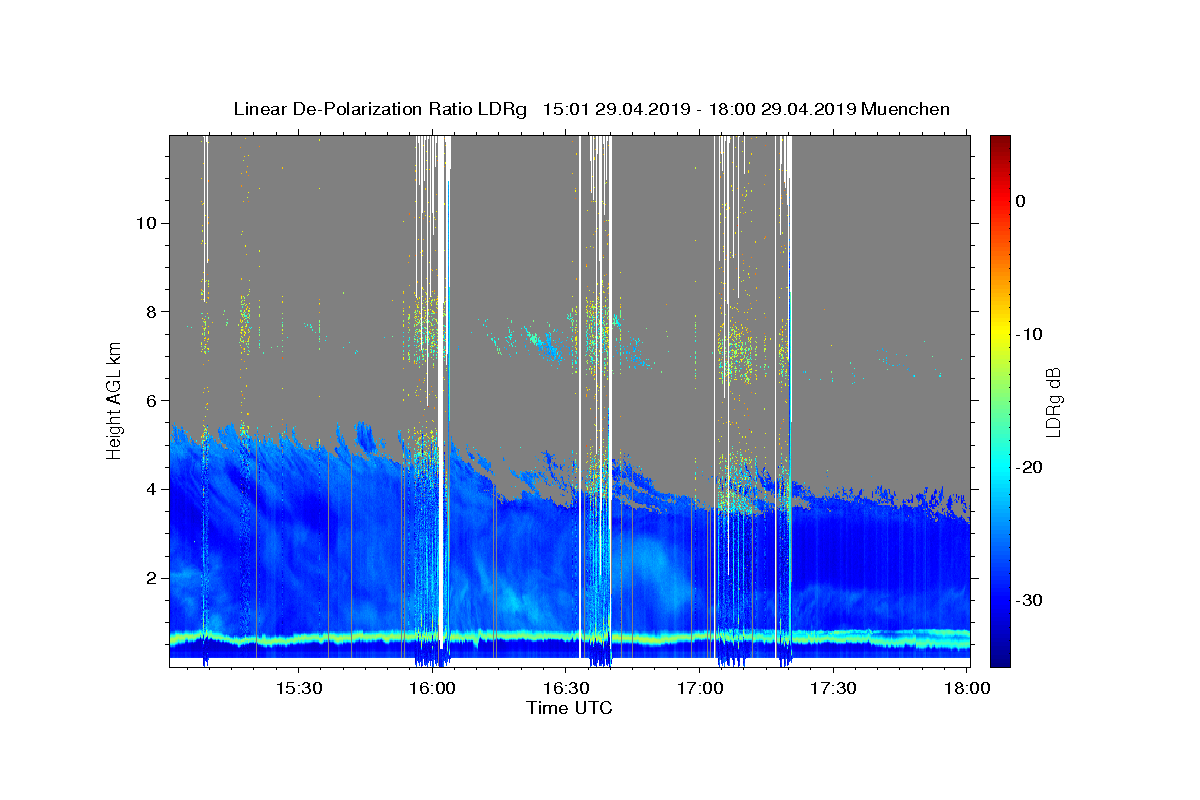1200x800 pixels.
Task: Click the colorbar value 0
Action: click(1020, 201)
